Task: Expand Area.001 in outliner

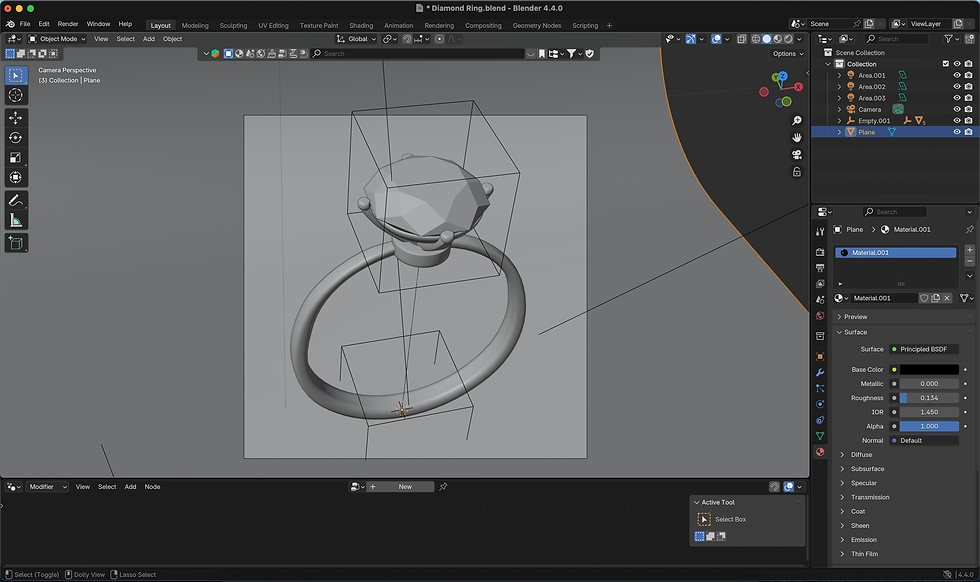Action: click(839, 75)
